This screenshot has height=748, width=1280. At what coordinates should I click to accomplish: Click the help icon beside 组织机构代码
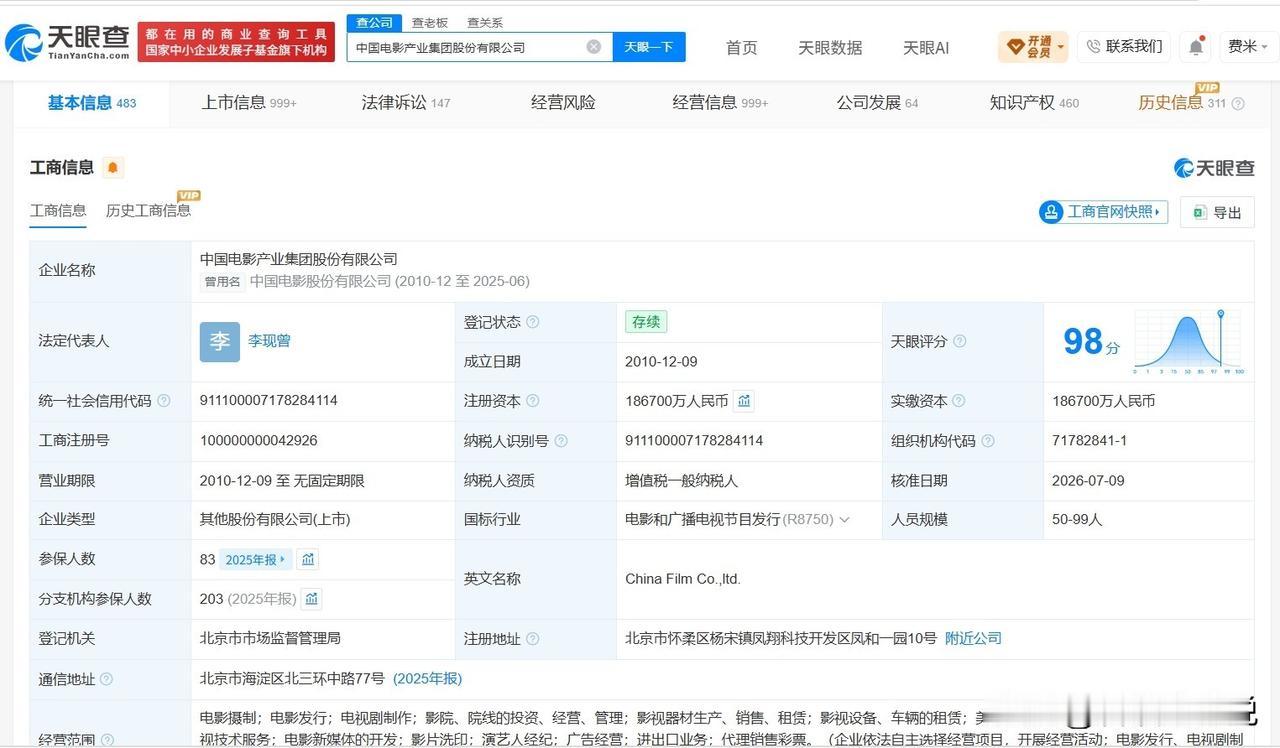pos(988,441)
